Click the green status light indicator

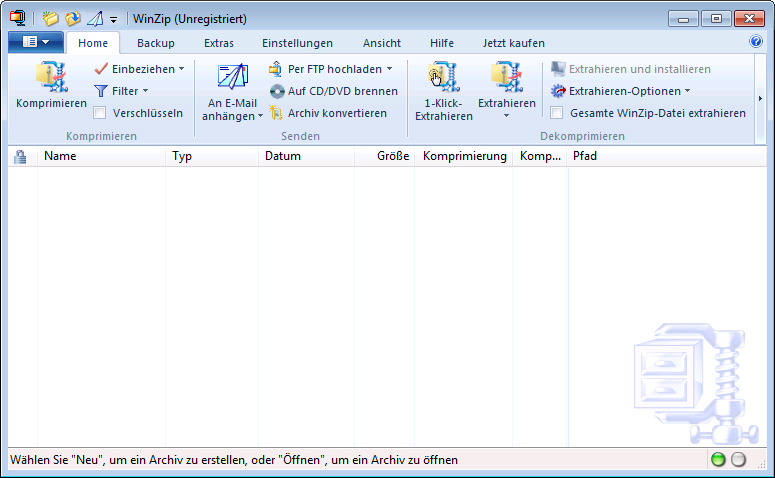click(718, 460)
